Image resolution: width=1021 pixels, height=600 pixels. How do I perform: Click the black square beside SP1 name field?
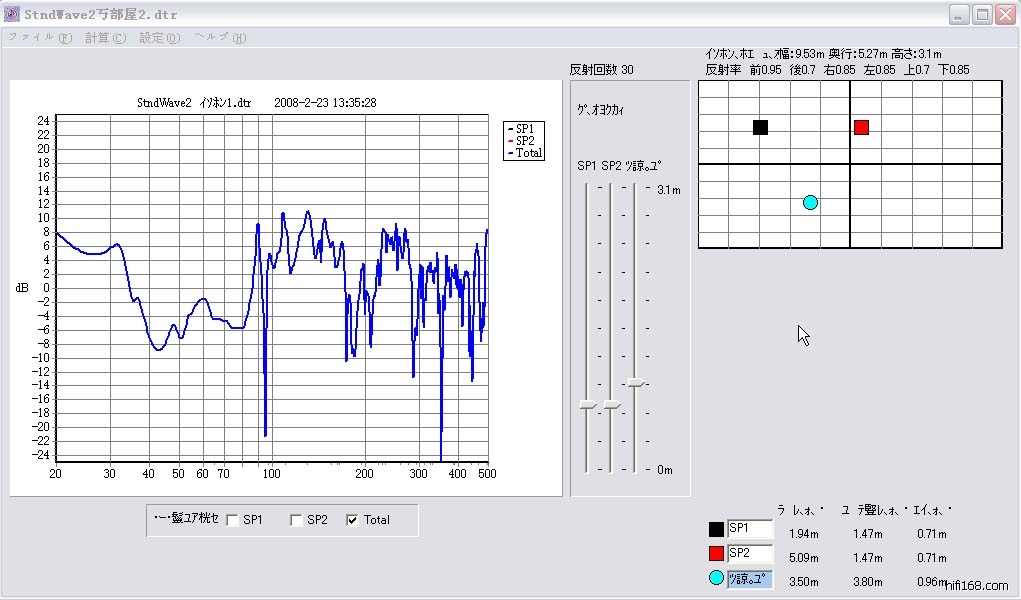(716, 530)
